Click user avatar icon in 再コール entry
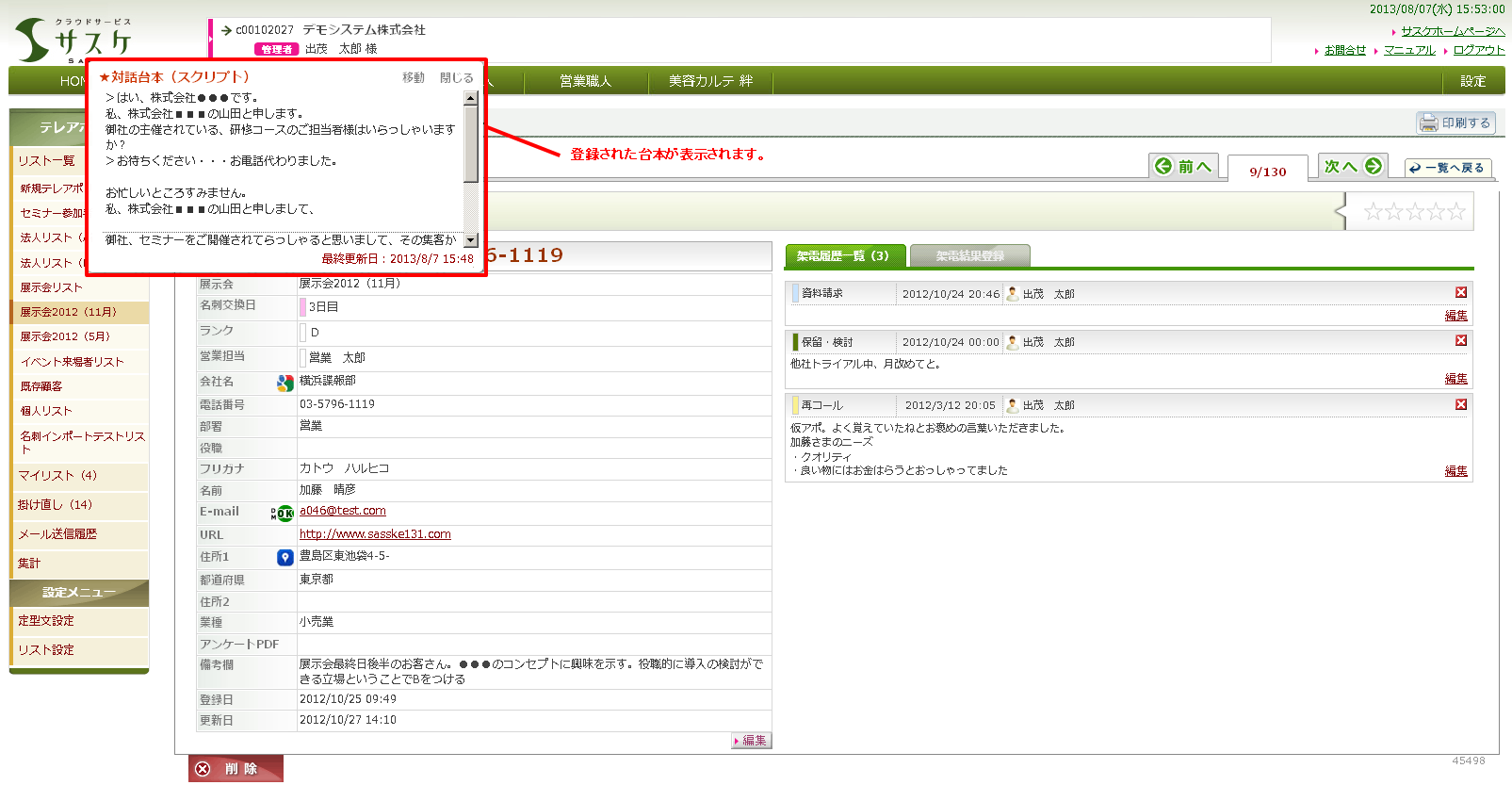 [1013, 405]
